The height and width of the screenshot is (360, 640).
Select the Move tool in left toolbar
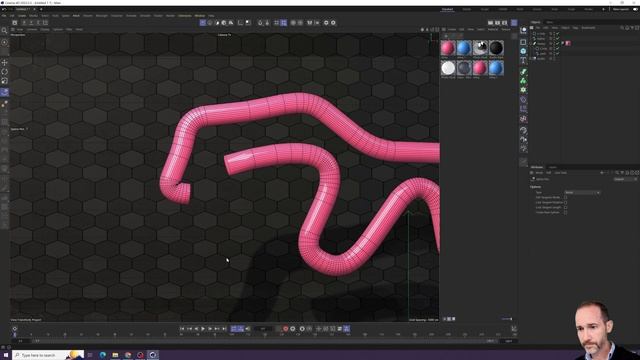tap(4, 62)
